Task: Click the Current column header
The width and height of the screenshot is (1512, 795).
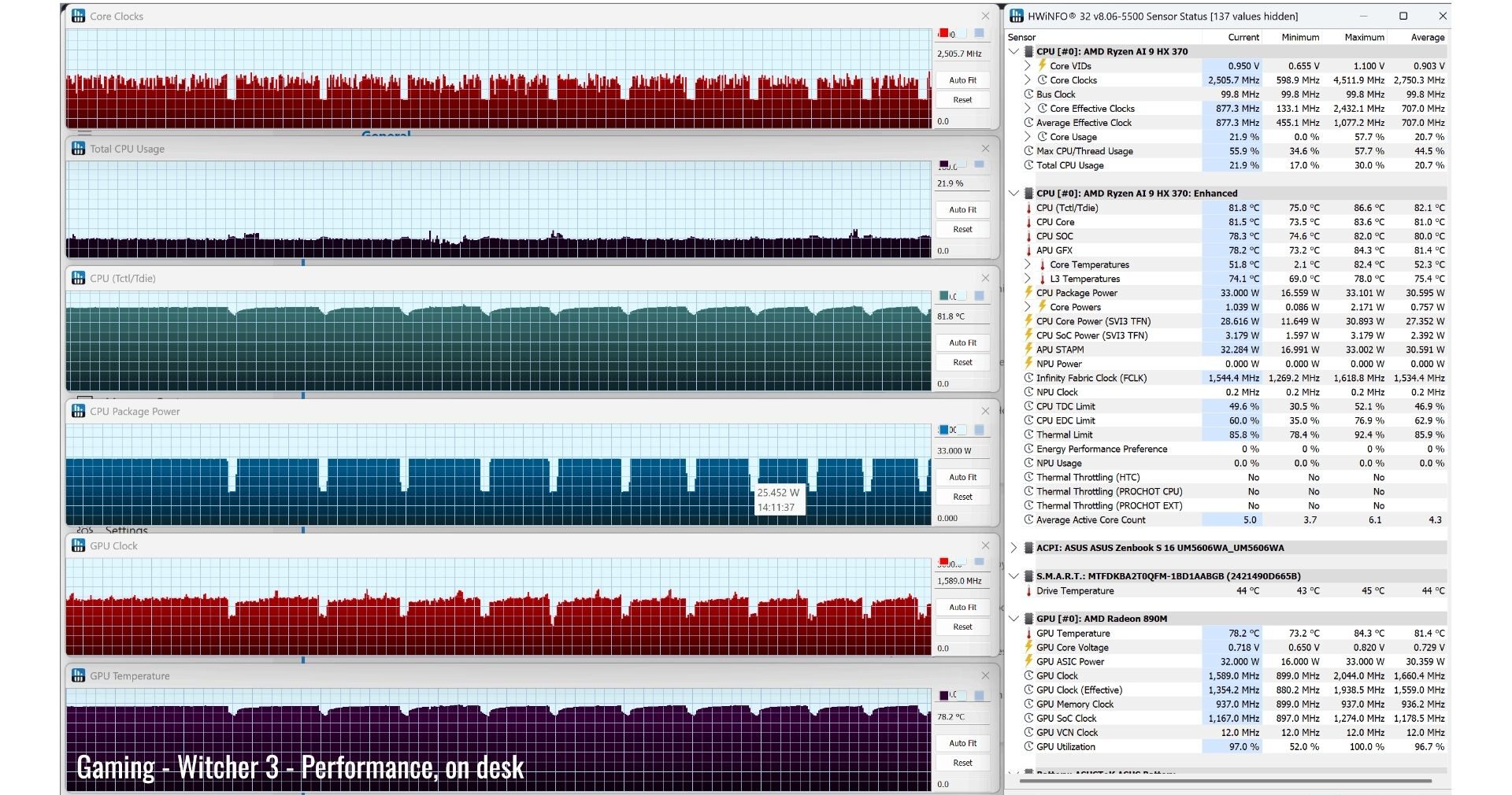Action: [1243, 37]
